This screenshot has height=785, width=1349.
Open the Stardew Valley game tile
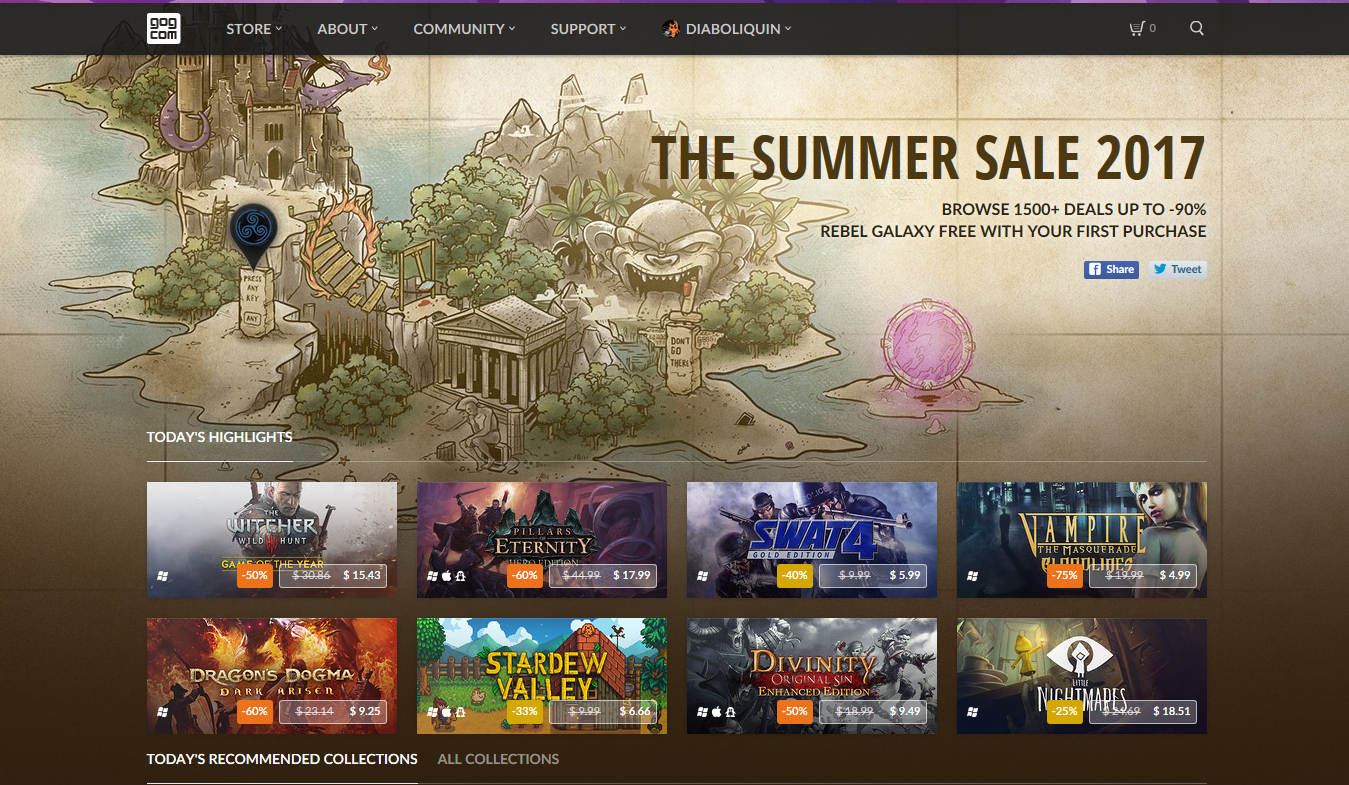542,676
